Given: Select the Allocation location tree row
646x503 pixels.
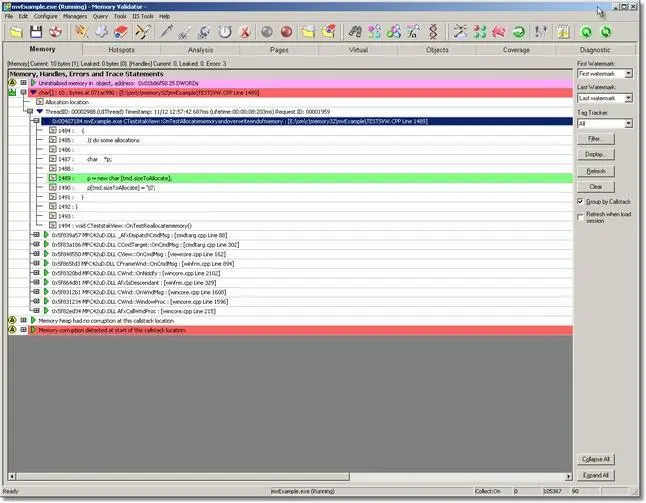Looking at the screenshot, I should [x=67, y=102].
